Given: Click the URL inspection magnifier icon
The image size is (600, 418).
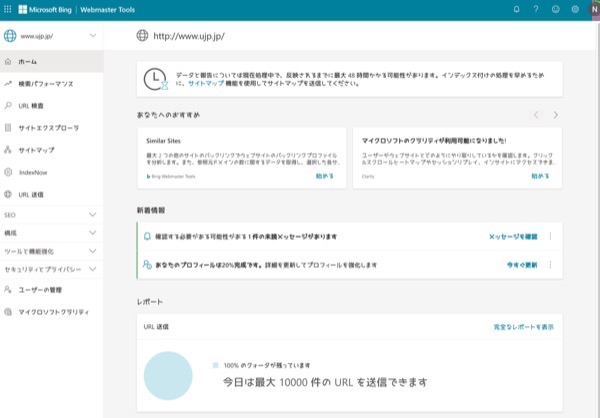Looking at the screenshot, I should coord(8,105).
